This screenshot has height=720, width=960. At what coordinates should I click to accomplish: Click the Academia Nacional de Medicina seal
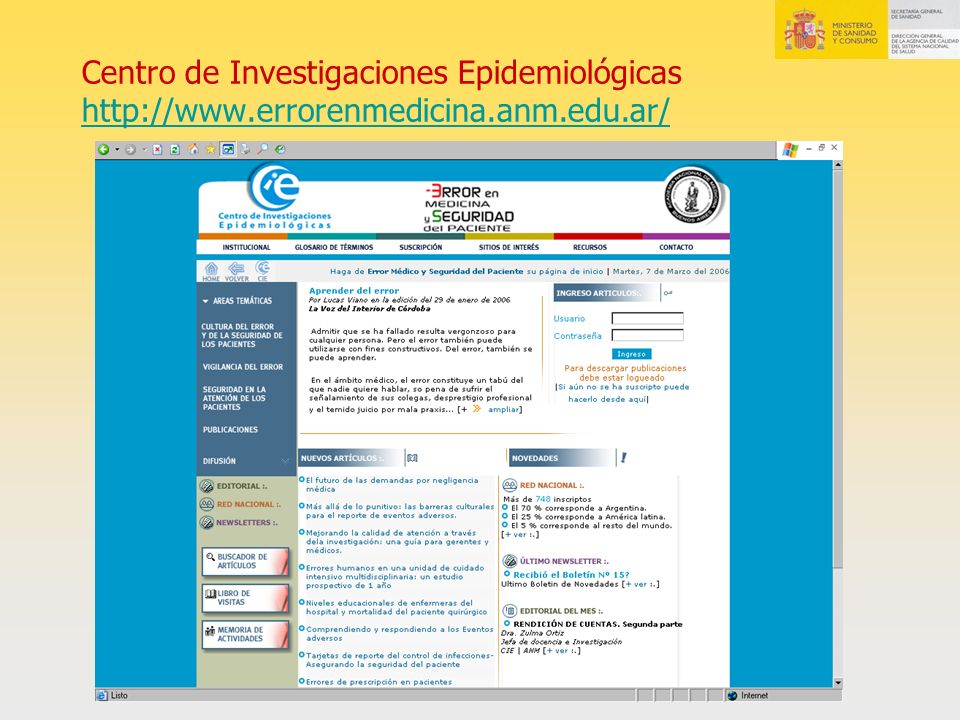tap(693, 197)
